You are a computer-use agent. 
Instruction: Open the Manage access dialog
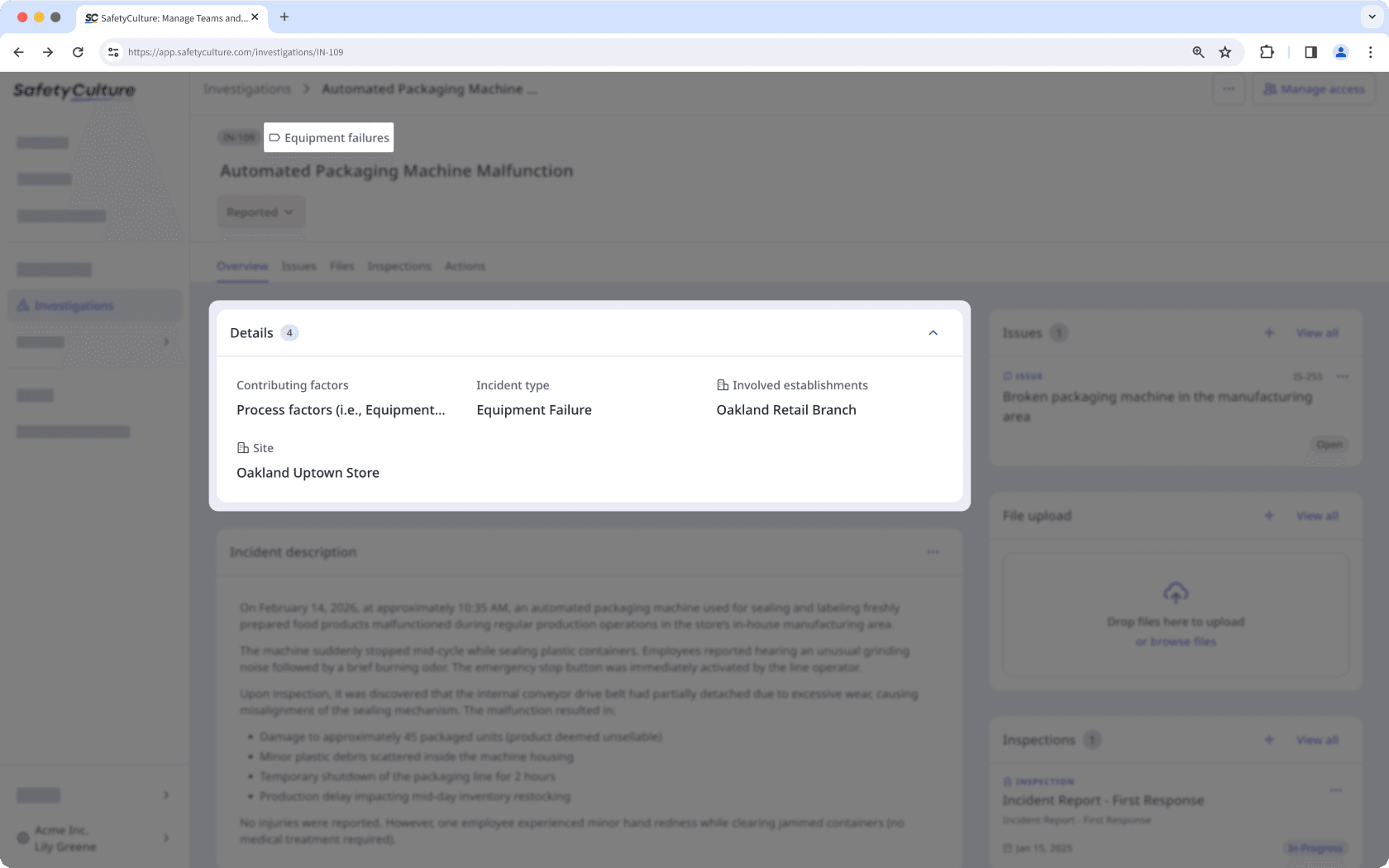tap(1314, 89)
